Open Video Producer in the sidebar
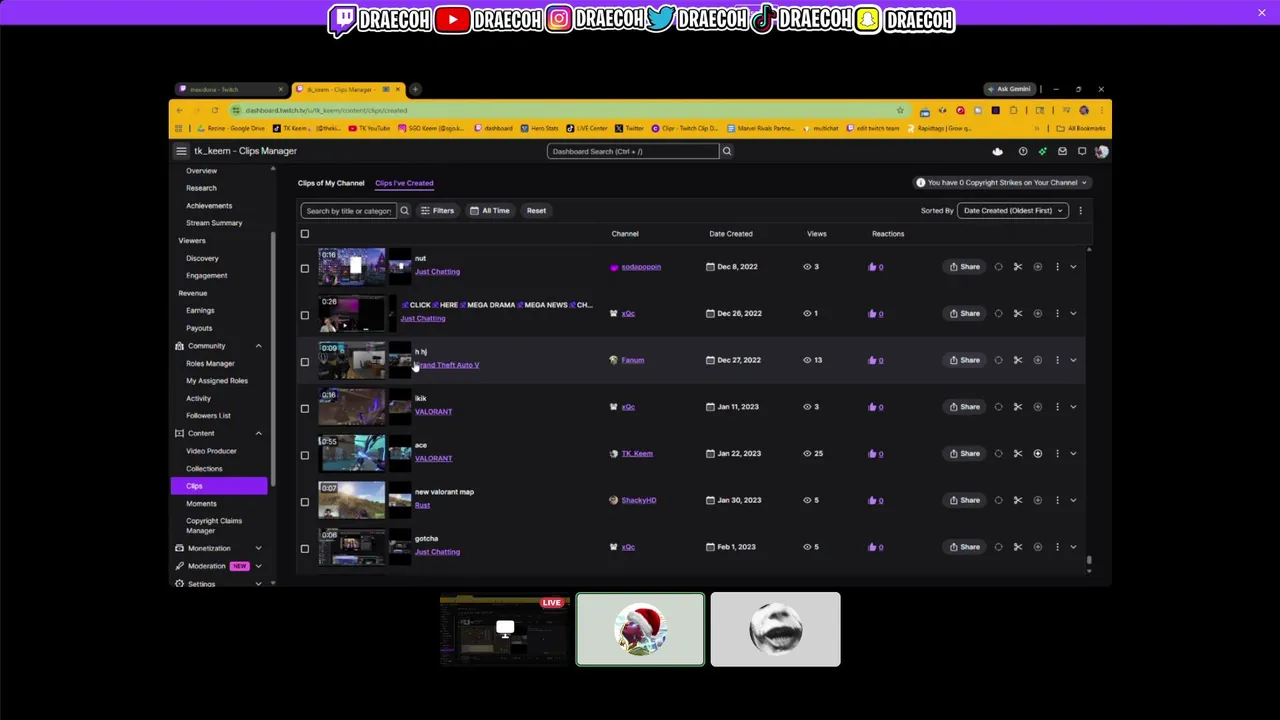Viewport: 1280px width, 720px height. click(x=211, y=451)
